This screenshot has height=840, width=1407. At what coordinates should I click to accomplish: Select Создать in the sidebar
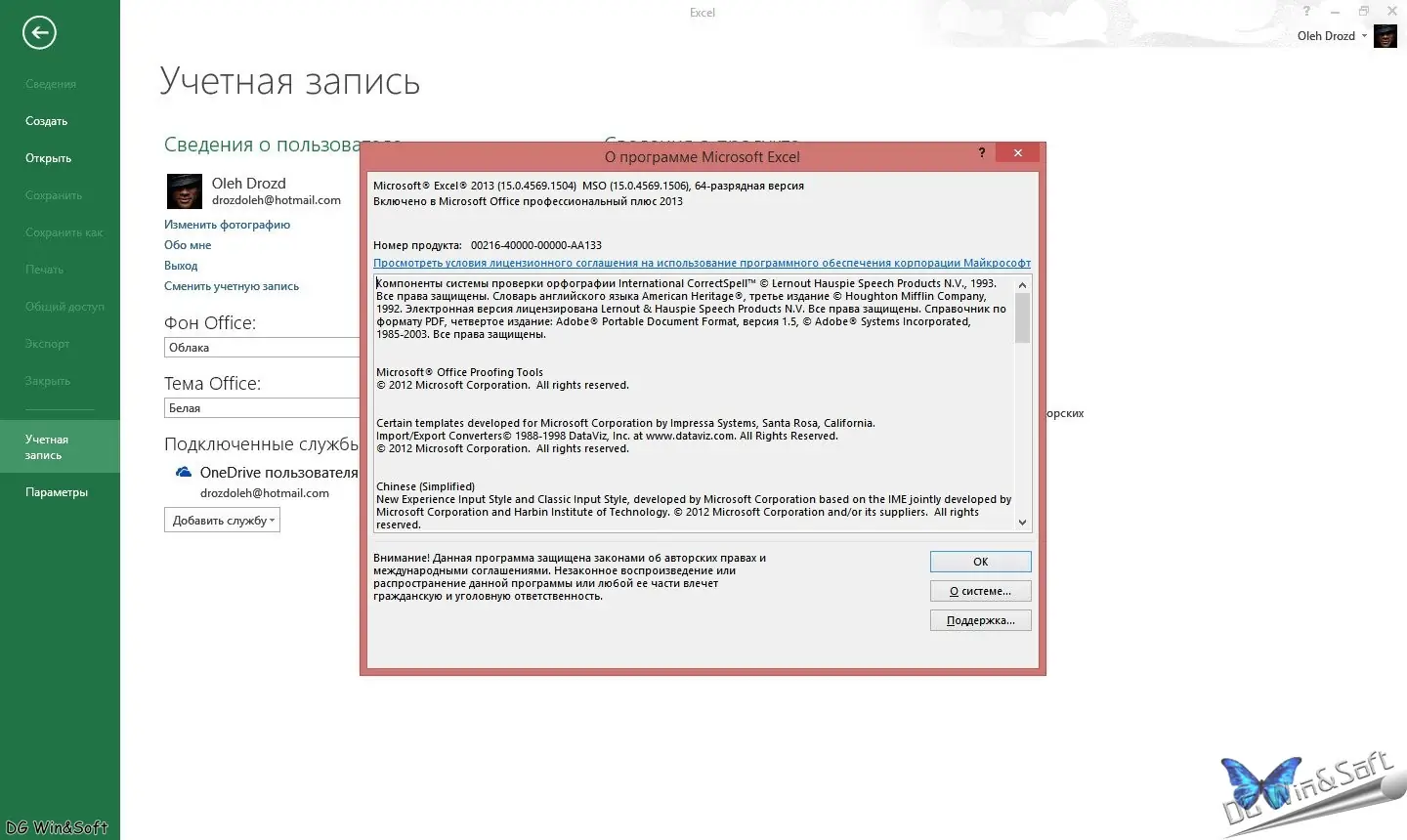(47, 121)
